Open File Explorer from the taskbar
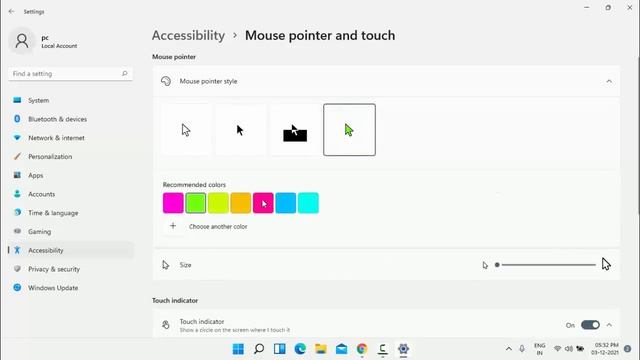Image resolution: width=640 pixels, height=360 pixels. [321, 349]
